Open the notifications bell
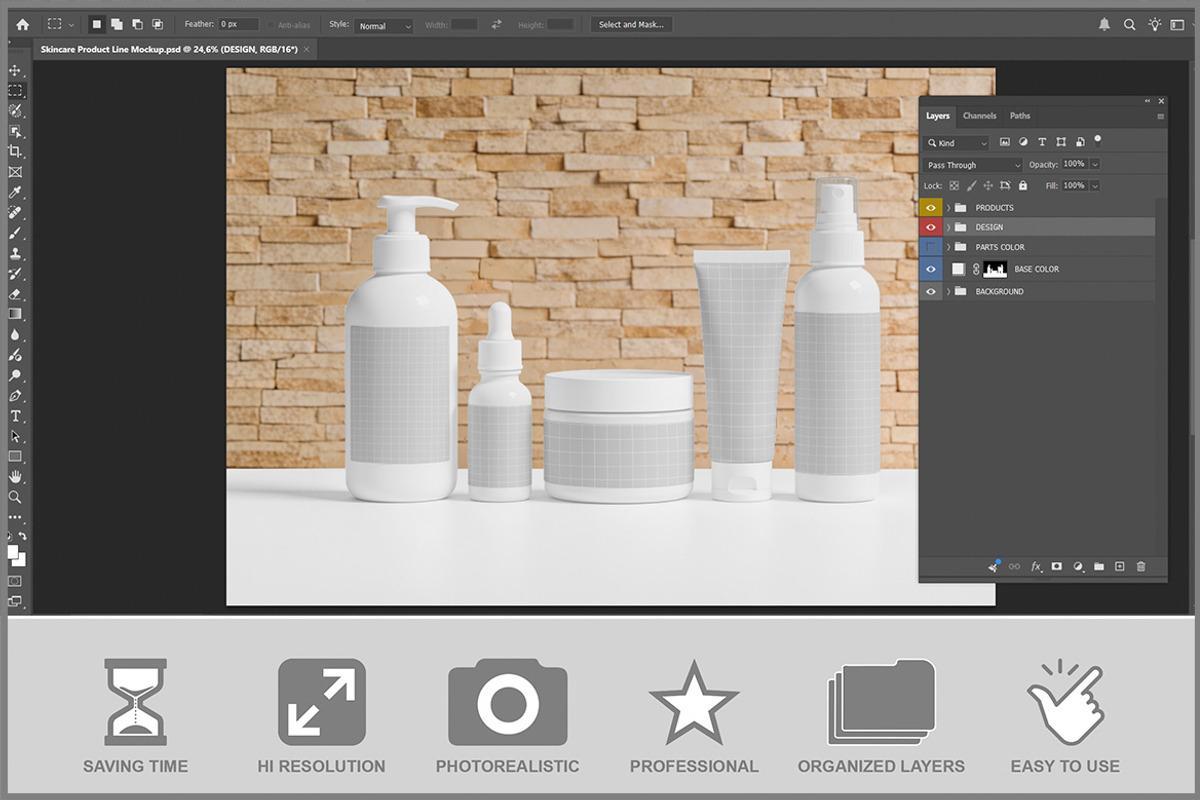The width and height of the screenshot is (1200, 800). pyautogui.click(x=1104, y=24)
